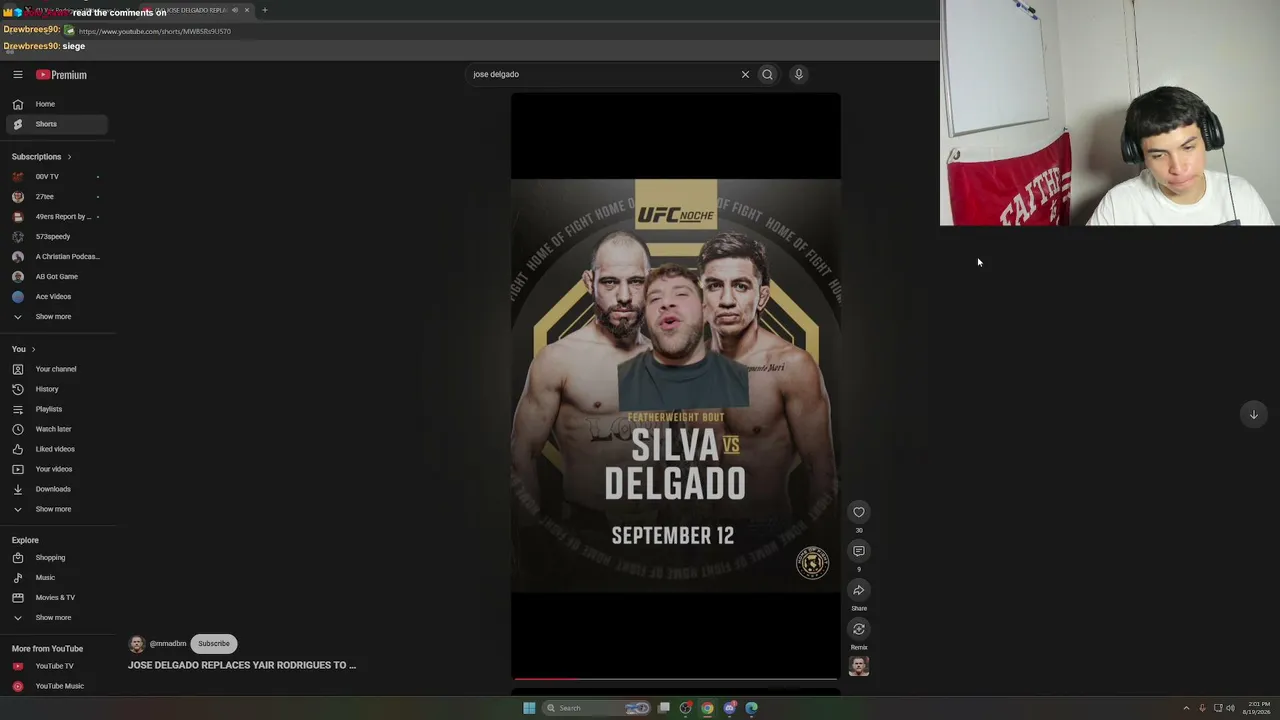Open the Windows Start menu
Screen dimensions: 1280x720
529,708
